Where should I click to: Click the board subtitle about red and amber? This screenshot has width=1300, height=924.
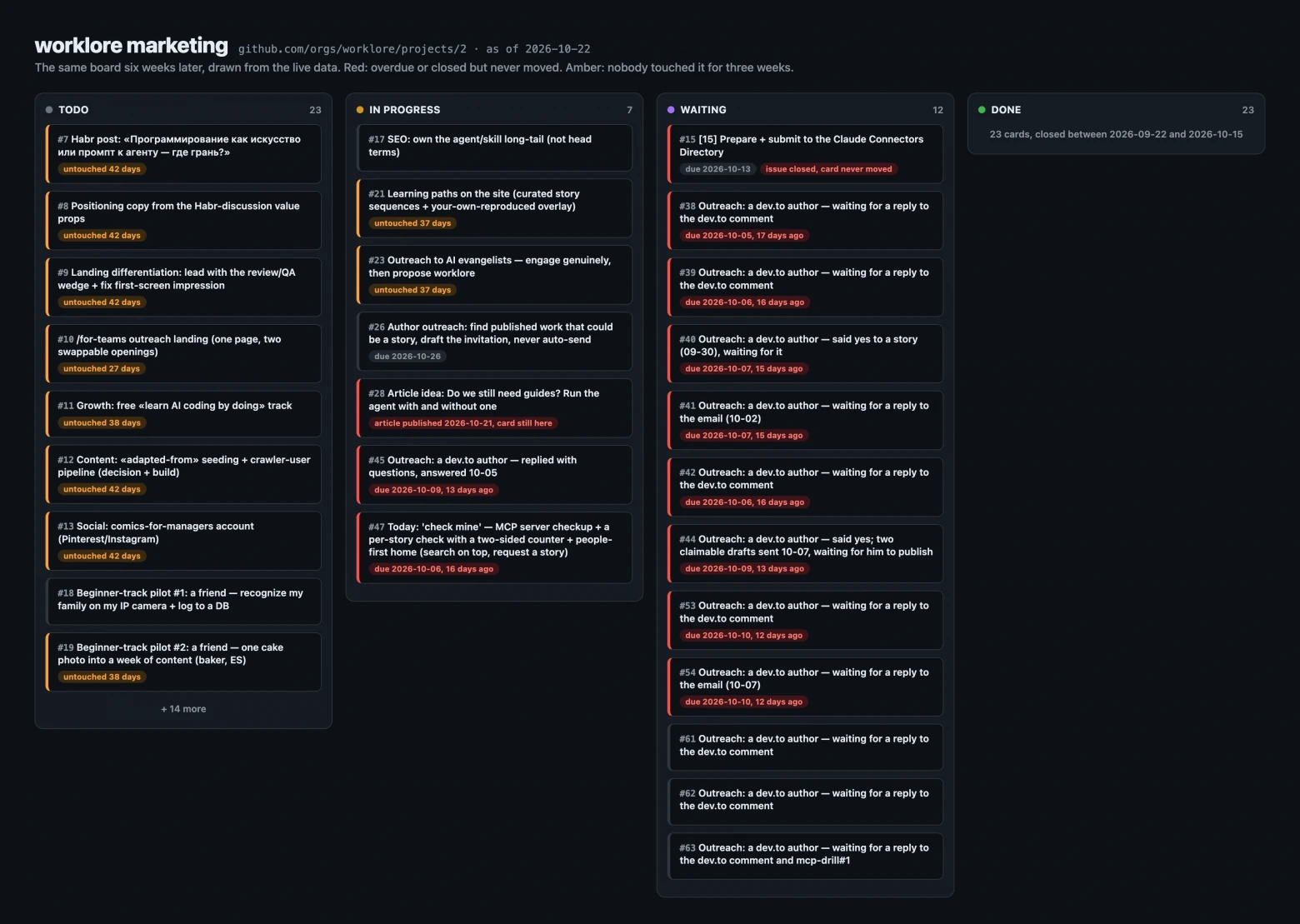pos(414,67)
